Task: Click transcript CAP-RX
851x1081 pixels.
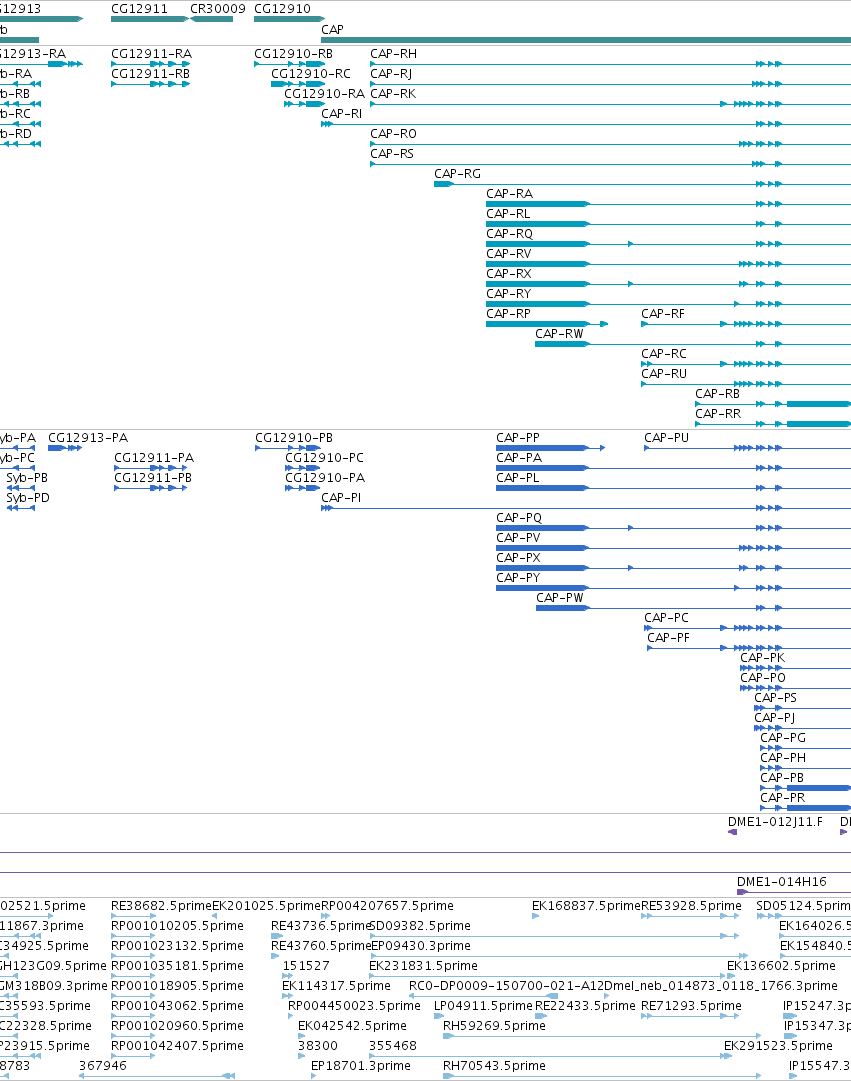Action: (508, 274)
